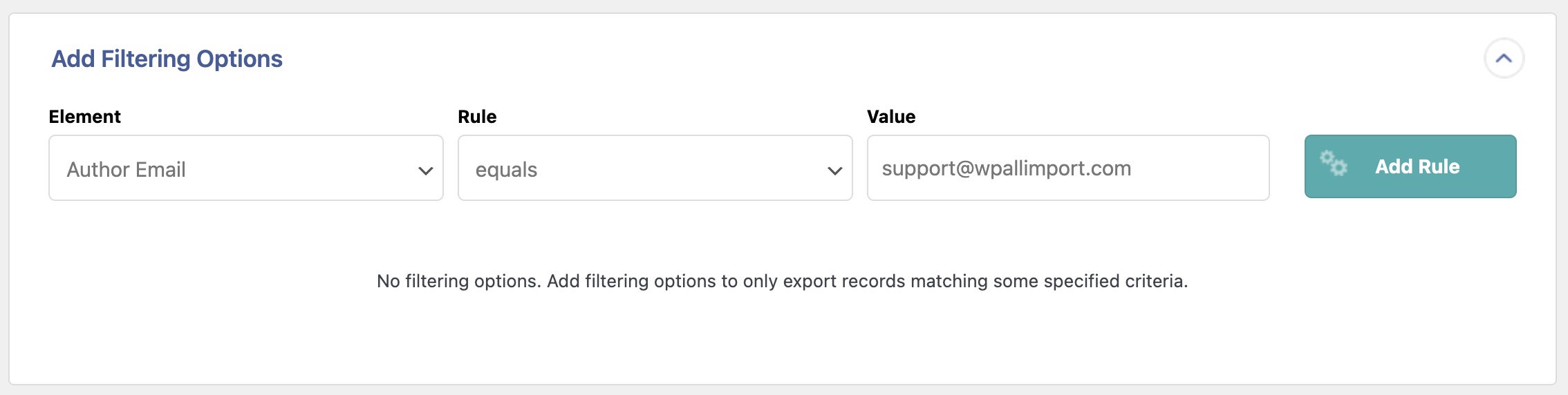Image resolution: width=1568 pixels, height=395 pixels.
Task: Click the Add Filtering Options heading
Action: 167,59
